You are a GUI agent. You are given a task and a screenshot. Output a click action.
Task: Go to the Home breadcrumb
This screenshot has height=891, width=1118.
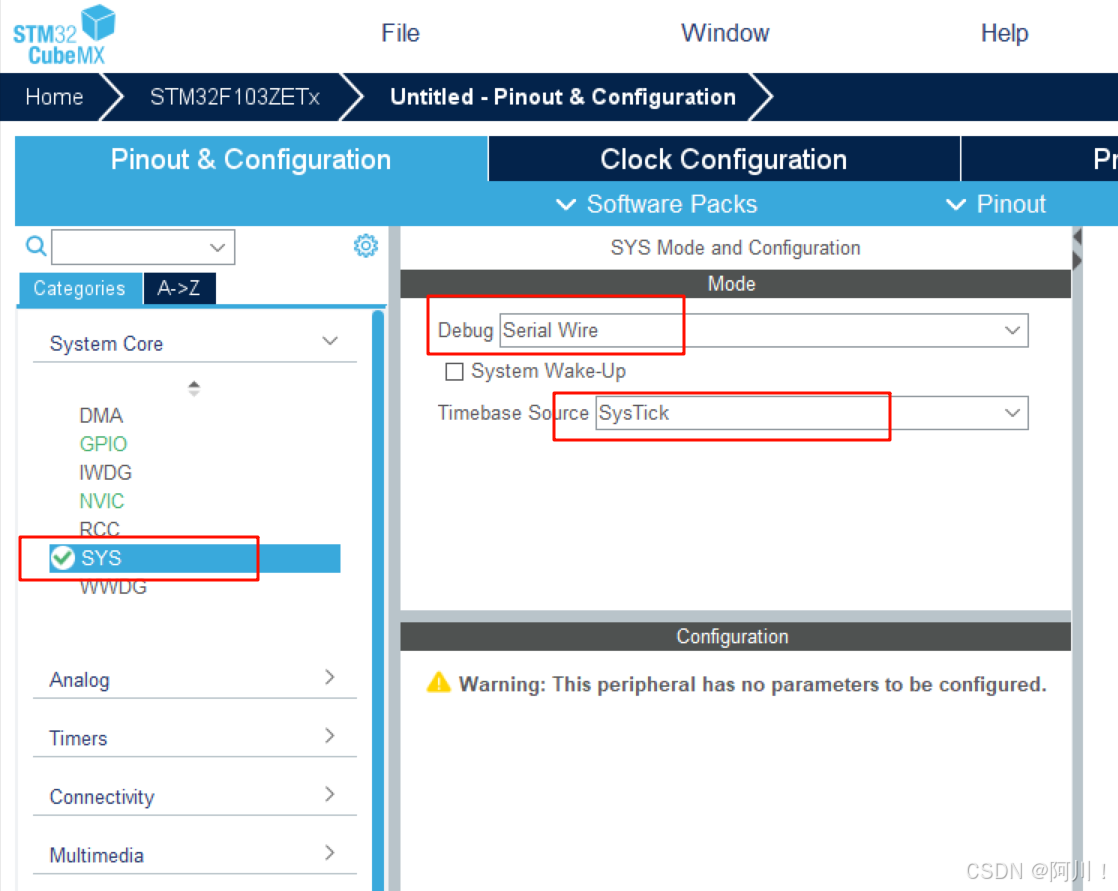(54, 97)
